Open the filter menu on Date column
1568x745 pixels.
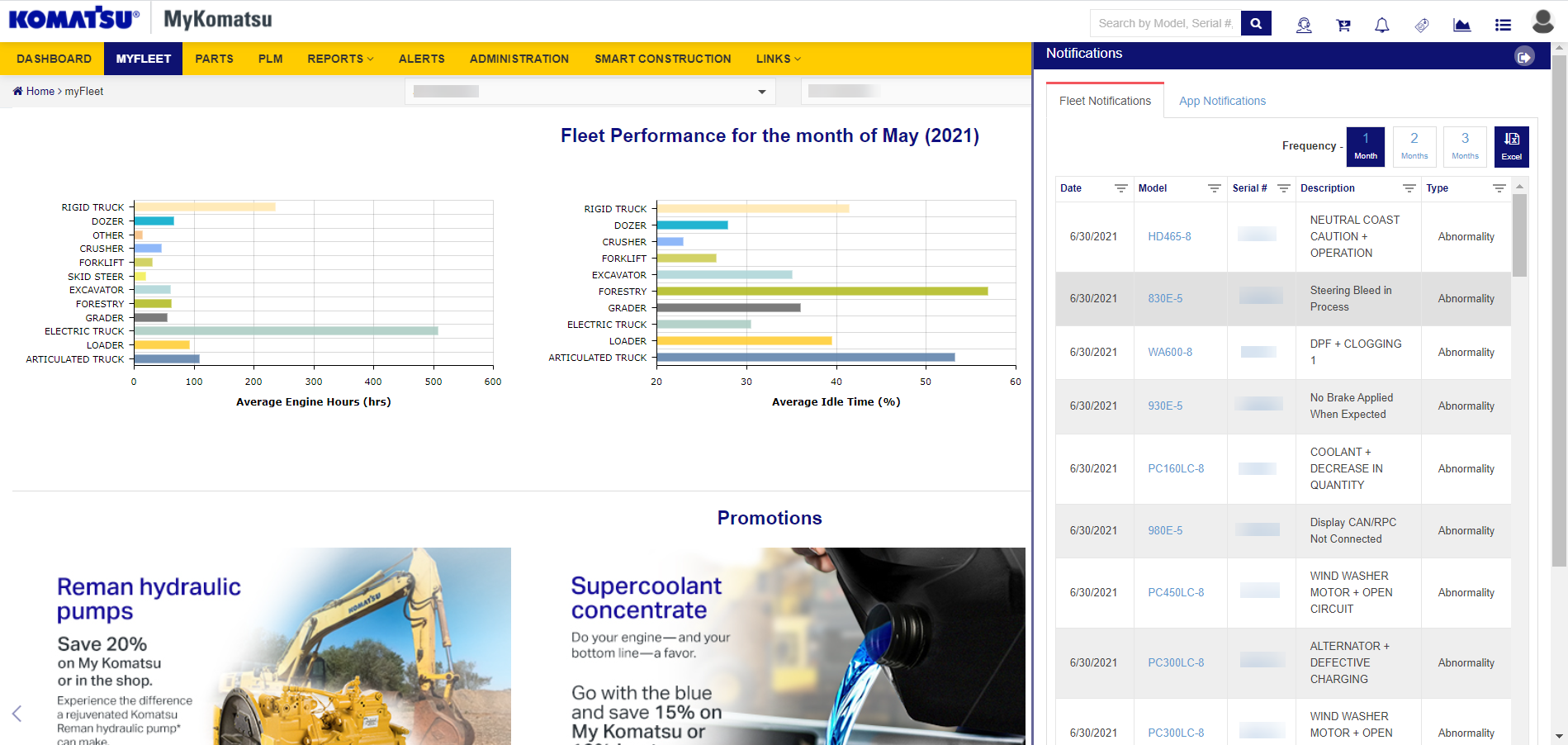click(1120, 188)
